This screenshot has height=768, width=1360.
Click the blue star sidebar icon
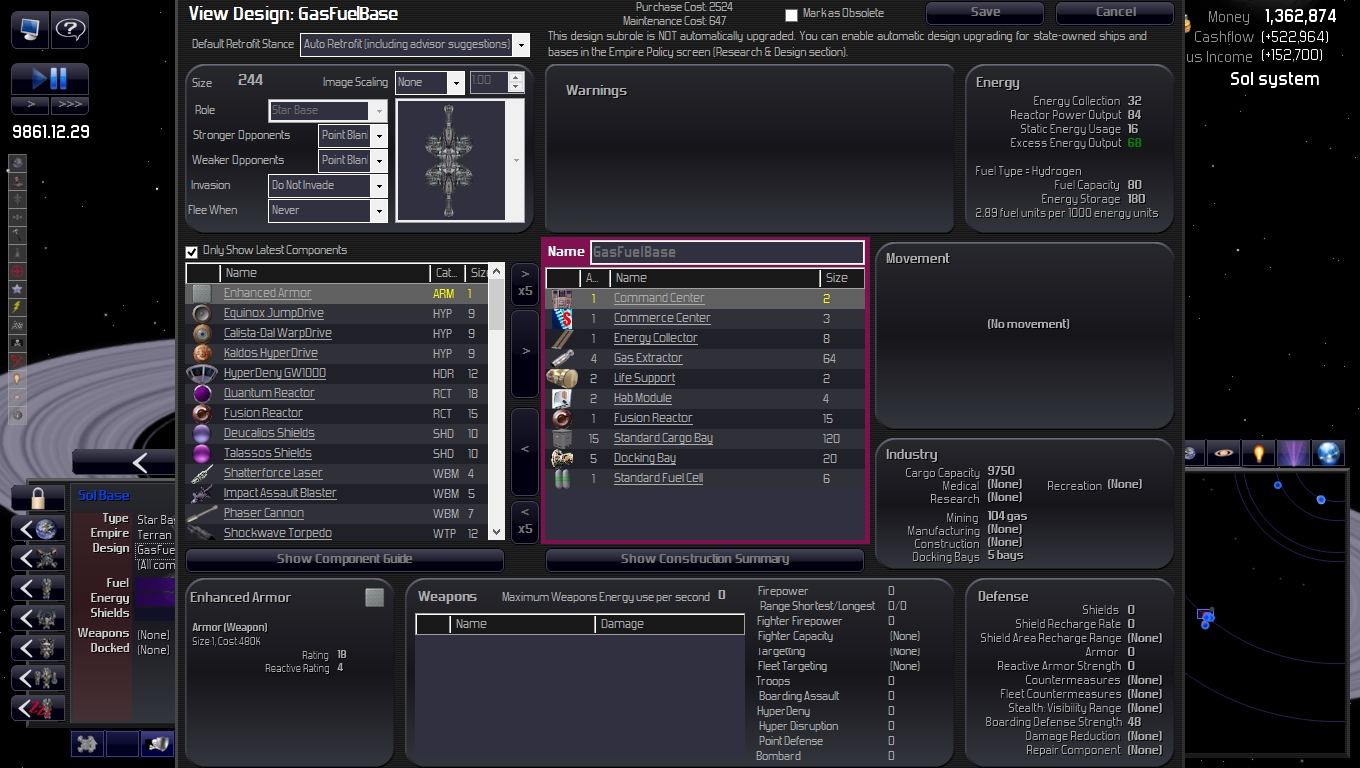[17, 289]
